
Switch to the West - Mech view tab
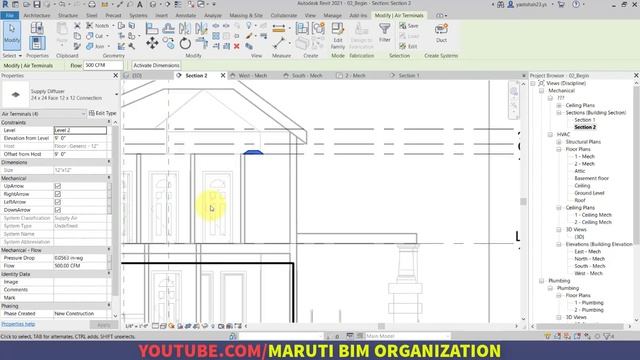(252, 76)
